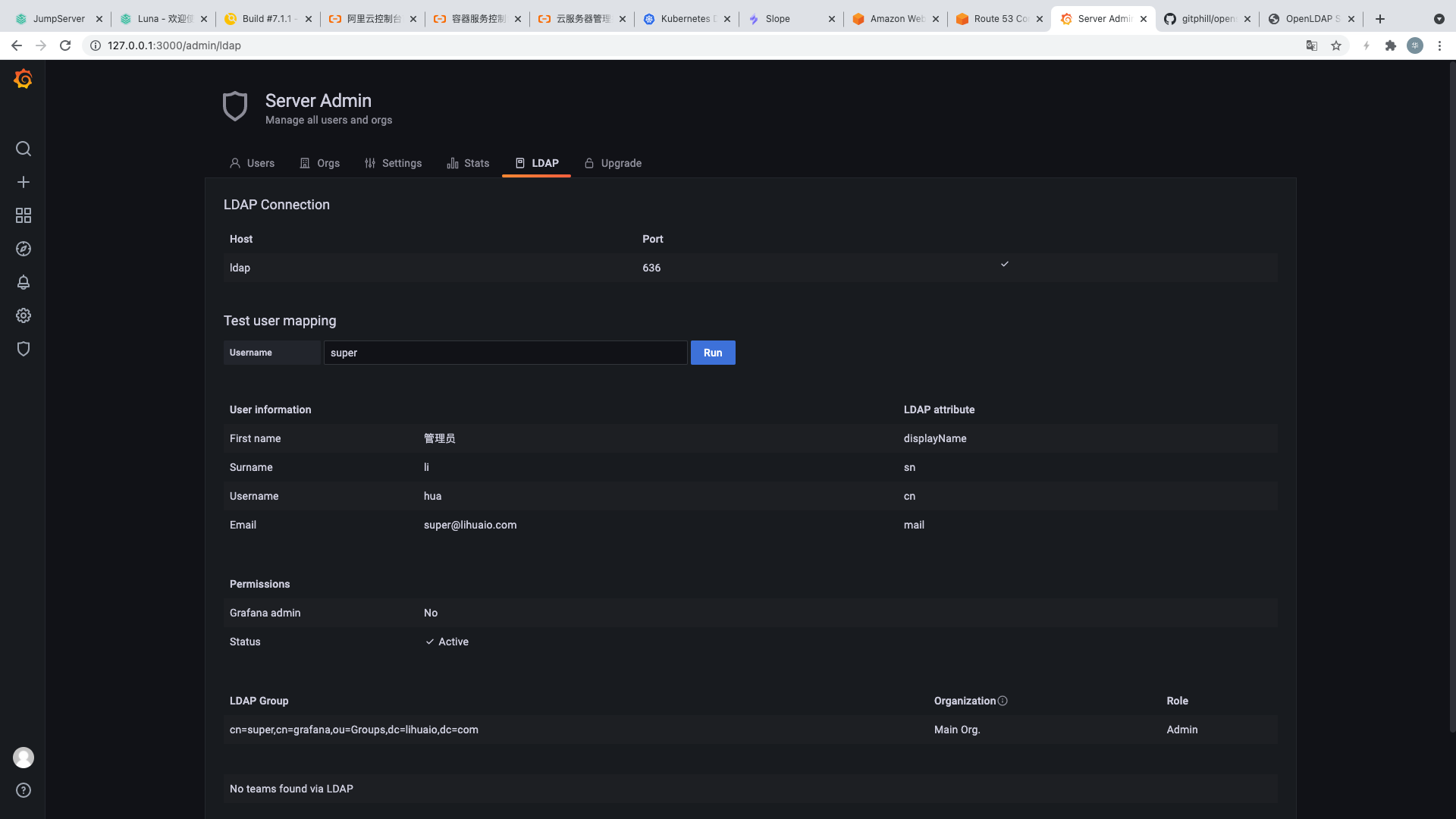
Task: Click the site information icon in address bar
Action: pyautogui.click(x=96, y=45)
